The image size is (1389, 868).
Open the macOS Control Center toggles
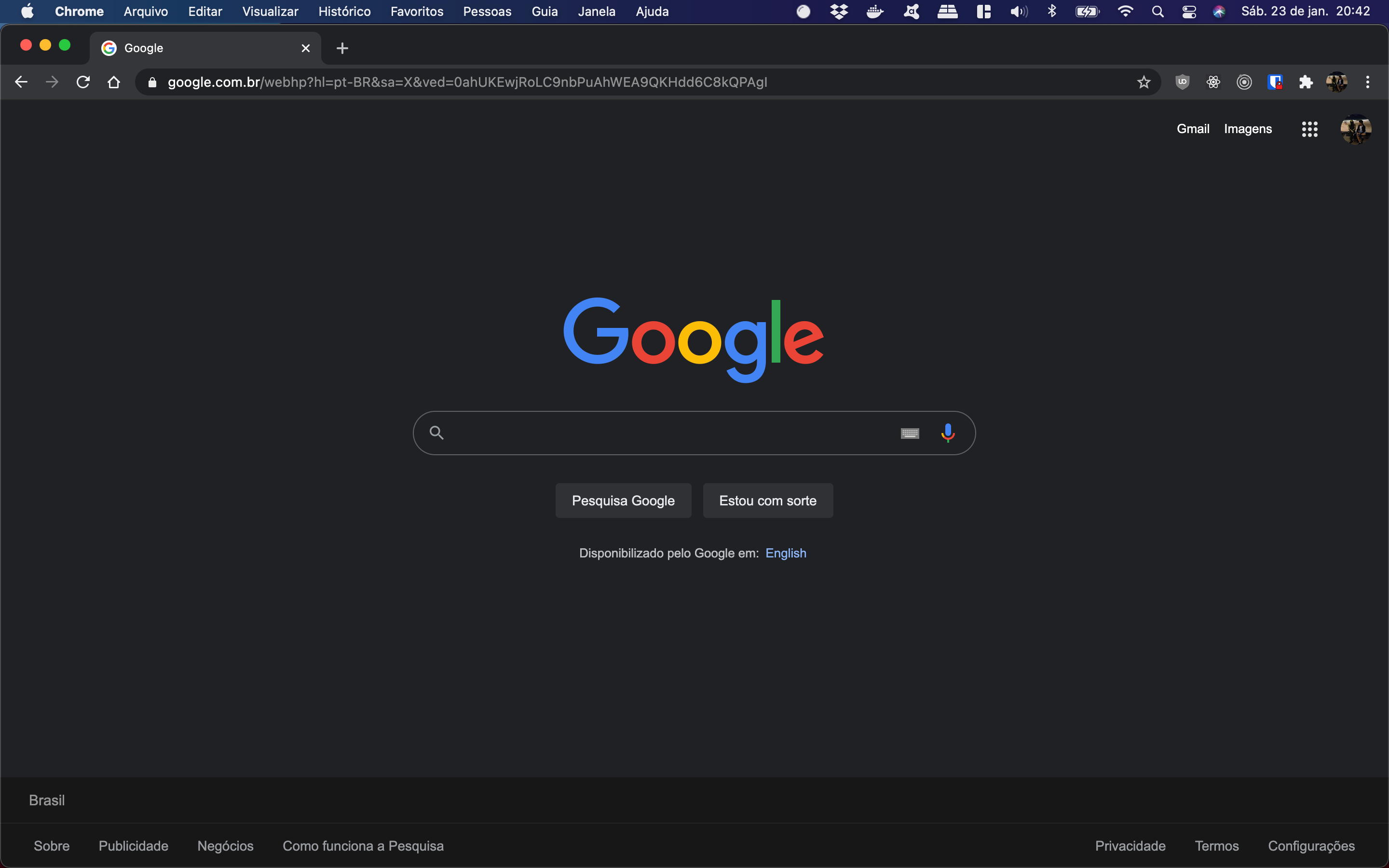point(1189,12)
